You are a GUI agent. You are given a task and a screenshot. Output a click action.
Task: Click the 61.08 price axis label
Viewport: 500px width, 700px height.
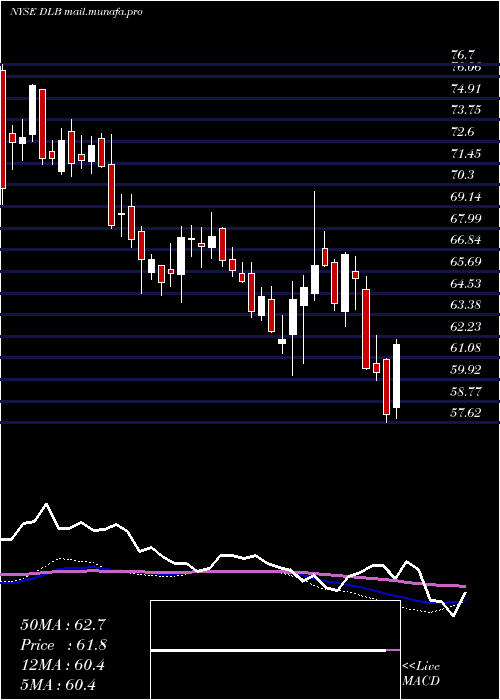point(466,348)
